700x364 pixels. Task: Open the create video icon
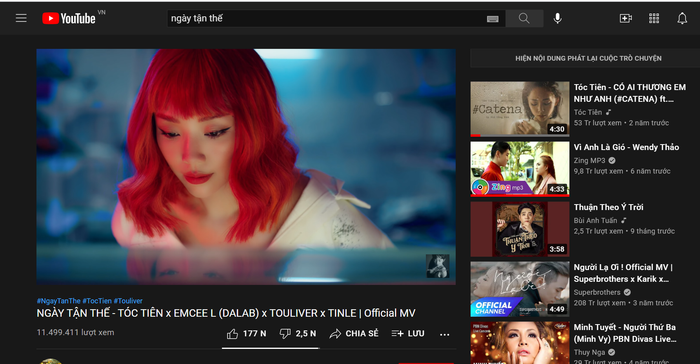625,18
